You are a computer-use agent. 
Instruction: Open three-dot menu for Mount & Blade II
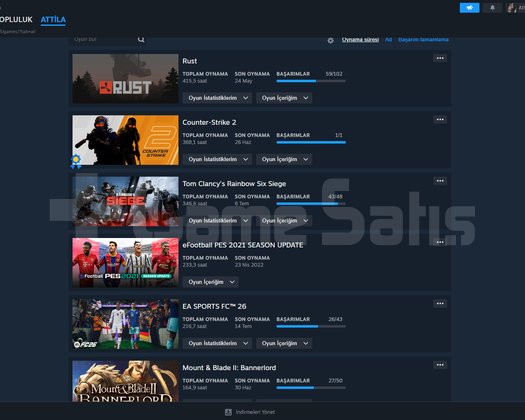440,365
